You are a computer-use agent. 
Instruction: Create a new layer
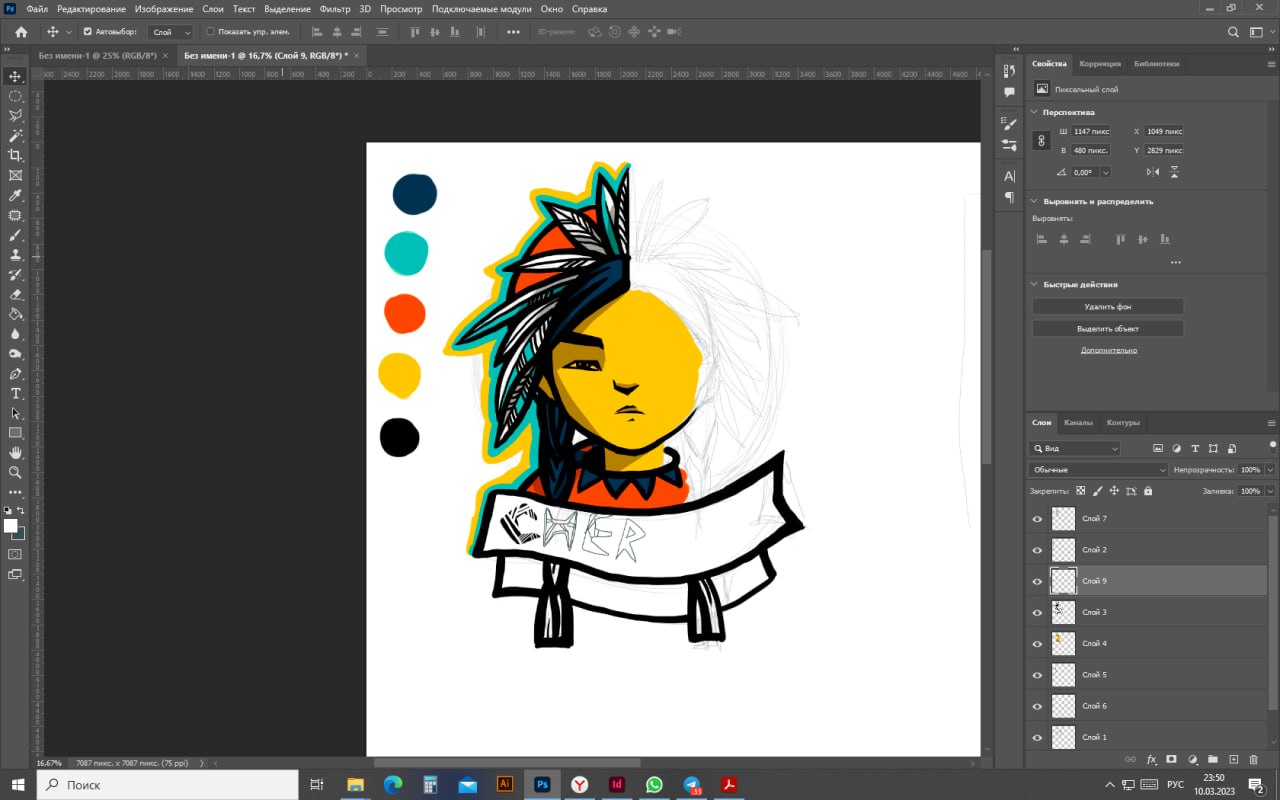pos(1234,760)
